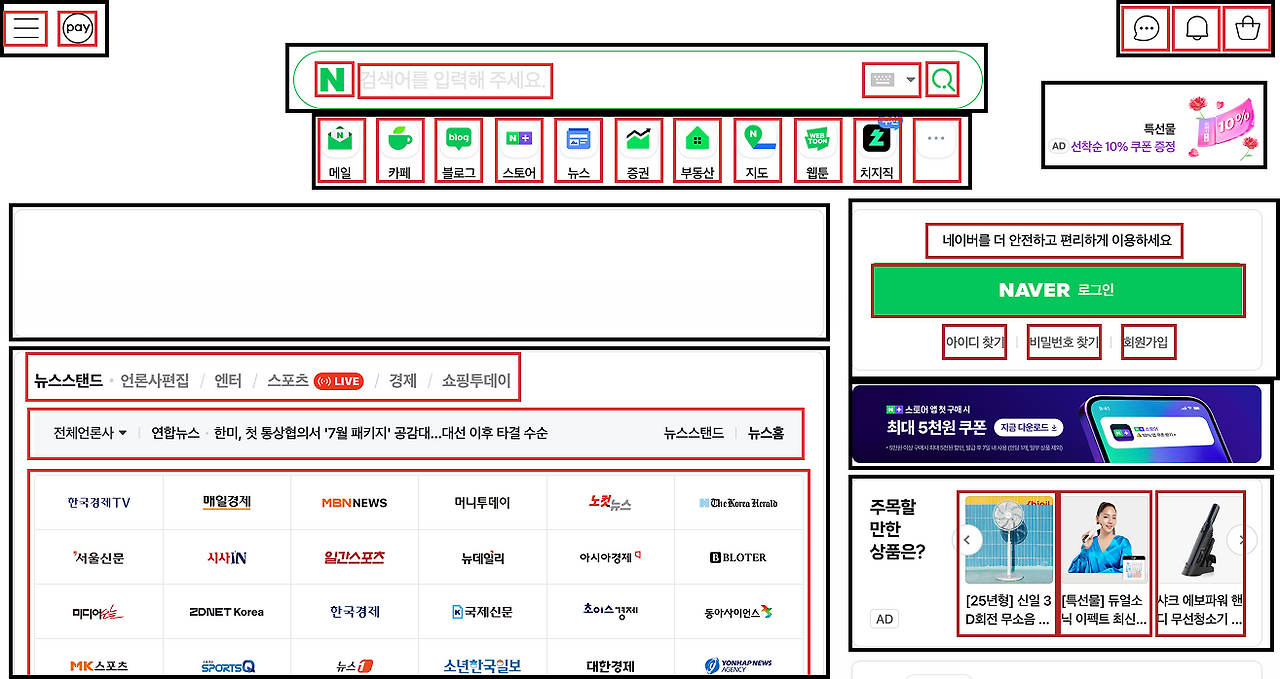Click the 지금 다운로드 coupon button
The height and width of the screenshot is (679, 1280).
pos(1030,427)
